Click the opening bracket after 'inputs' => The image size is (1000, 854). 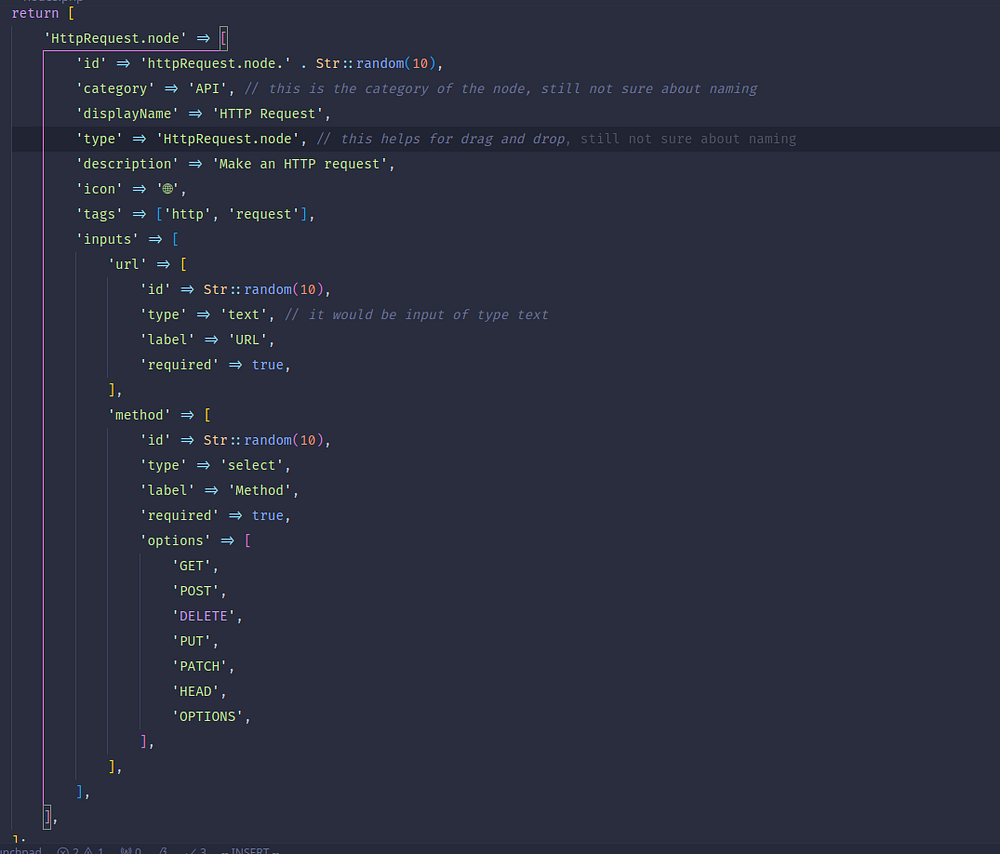click(x=175, y=239)
